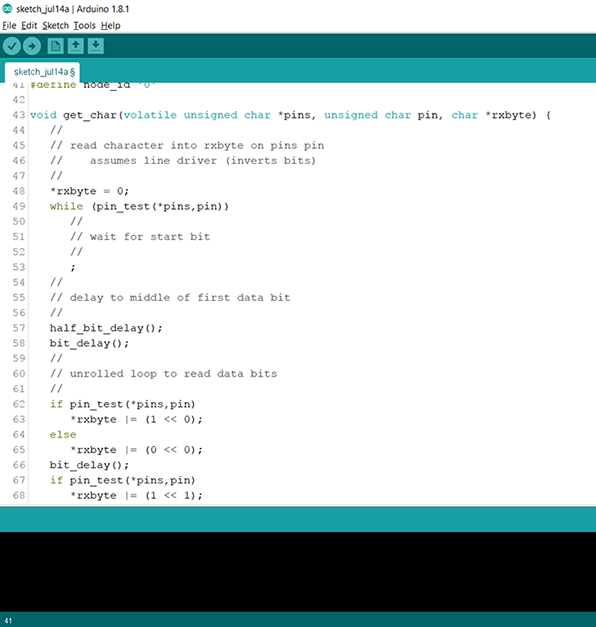Click comment 'delay to middle of first data bit'
Image resolution: width=596 pixels, height=627 pixels.
click(x=170, y=298)
